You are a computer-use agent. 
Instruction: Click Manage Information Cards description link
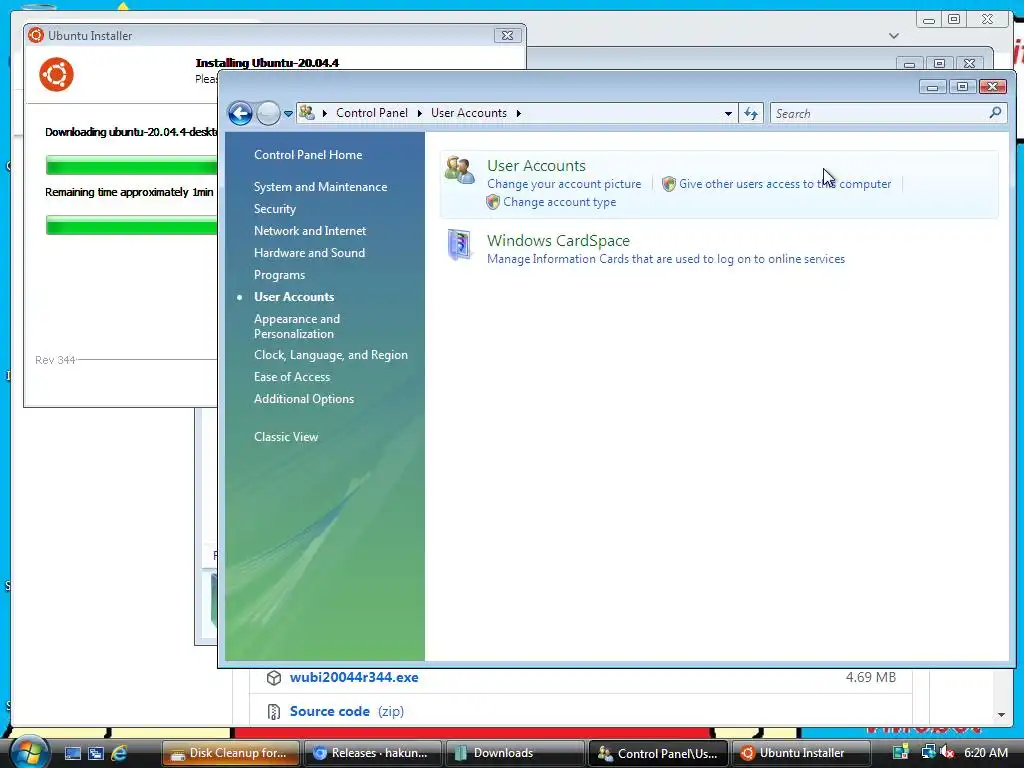(666, 259)
